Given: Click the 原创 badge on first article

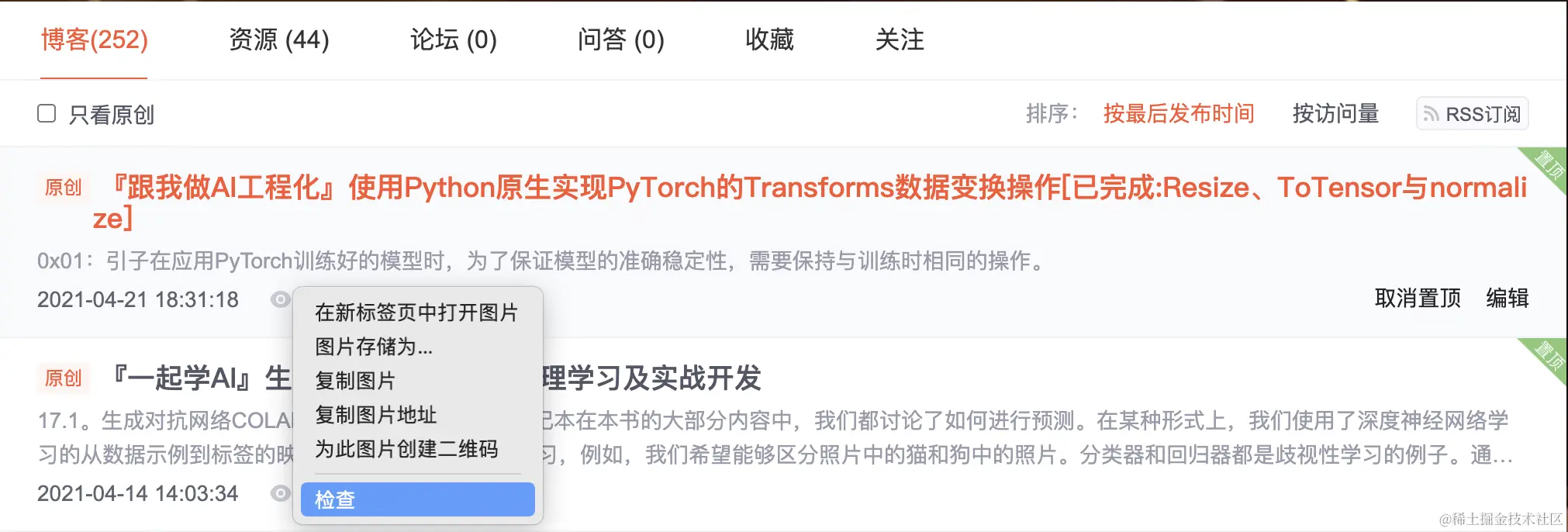Looking at the screenshot, I should pos(64,188).
